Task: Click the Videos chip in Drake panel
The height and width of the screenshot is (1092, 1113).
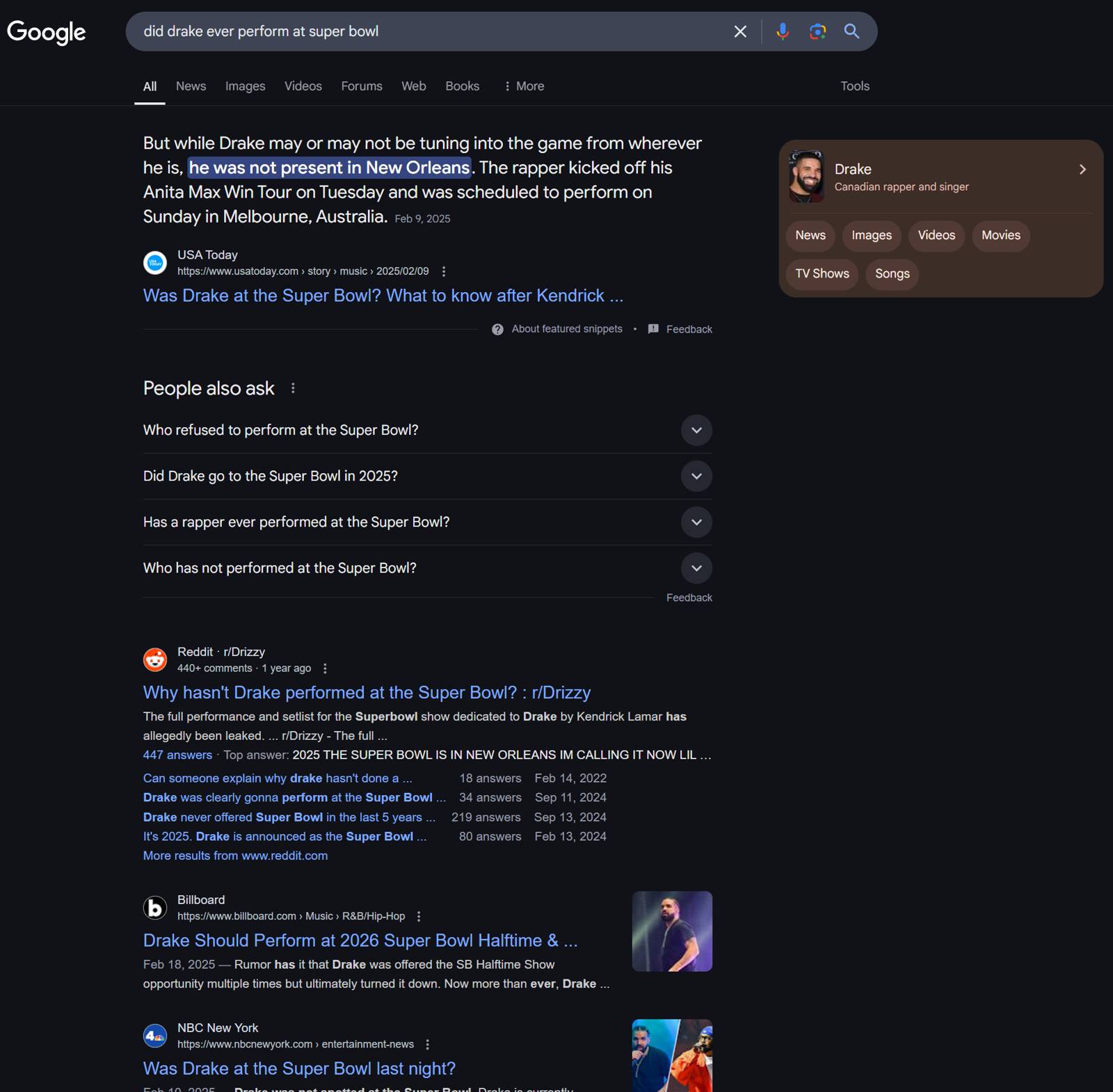Action: (936, 236)
